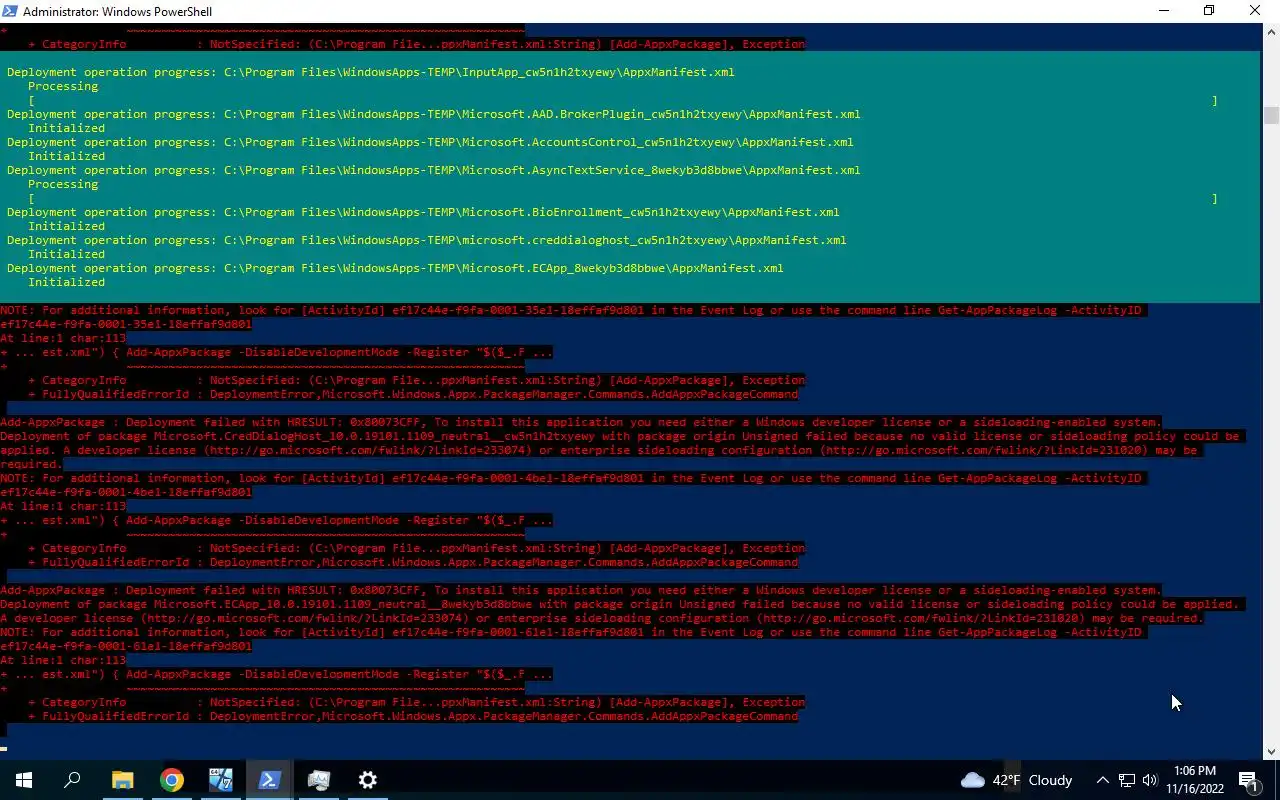Click the console scrollbar down arrow
Image resolution: width=1280 pixels, height=800 pixels.
(1270, 752)
